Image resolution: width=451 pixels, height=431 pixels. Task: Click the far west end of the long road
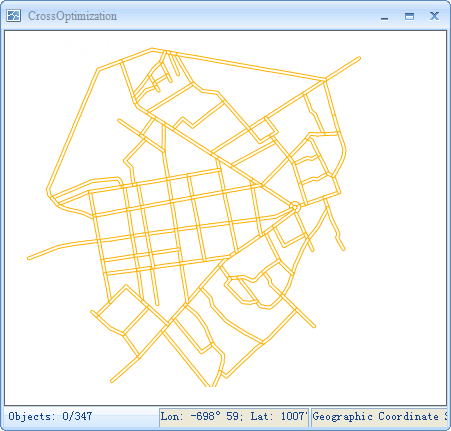click(x=29, y=258)
